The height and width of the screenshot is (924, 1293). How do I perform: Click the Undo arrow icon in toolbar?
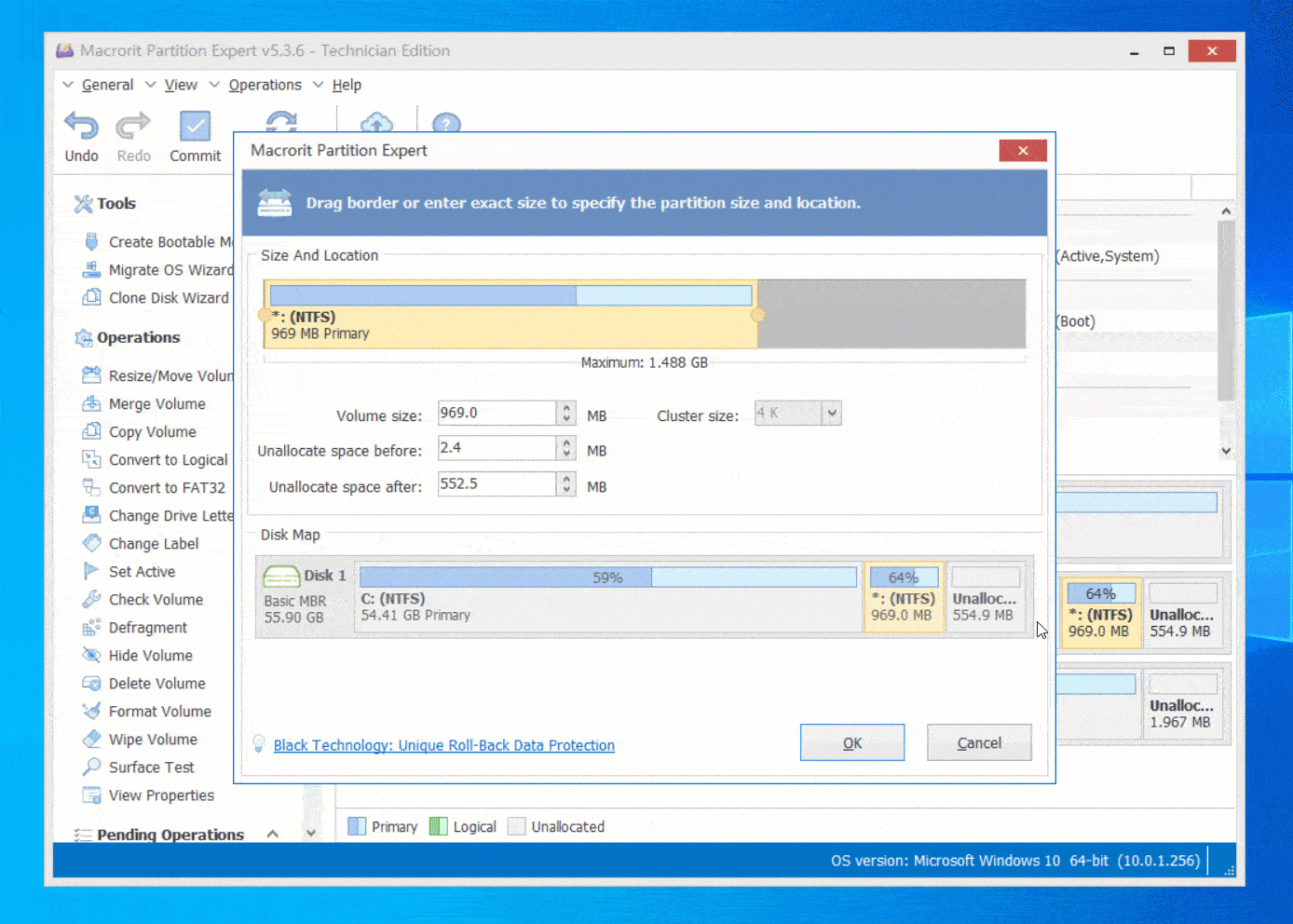[81, 126]
